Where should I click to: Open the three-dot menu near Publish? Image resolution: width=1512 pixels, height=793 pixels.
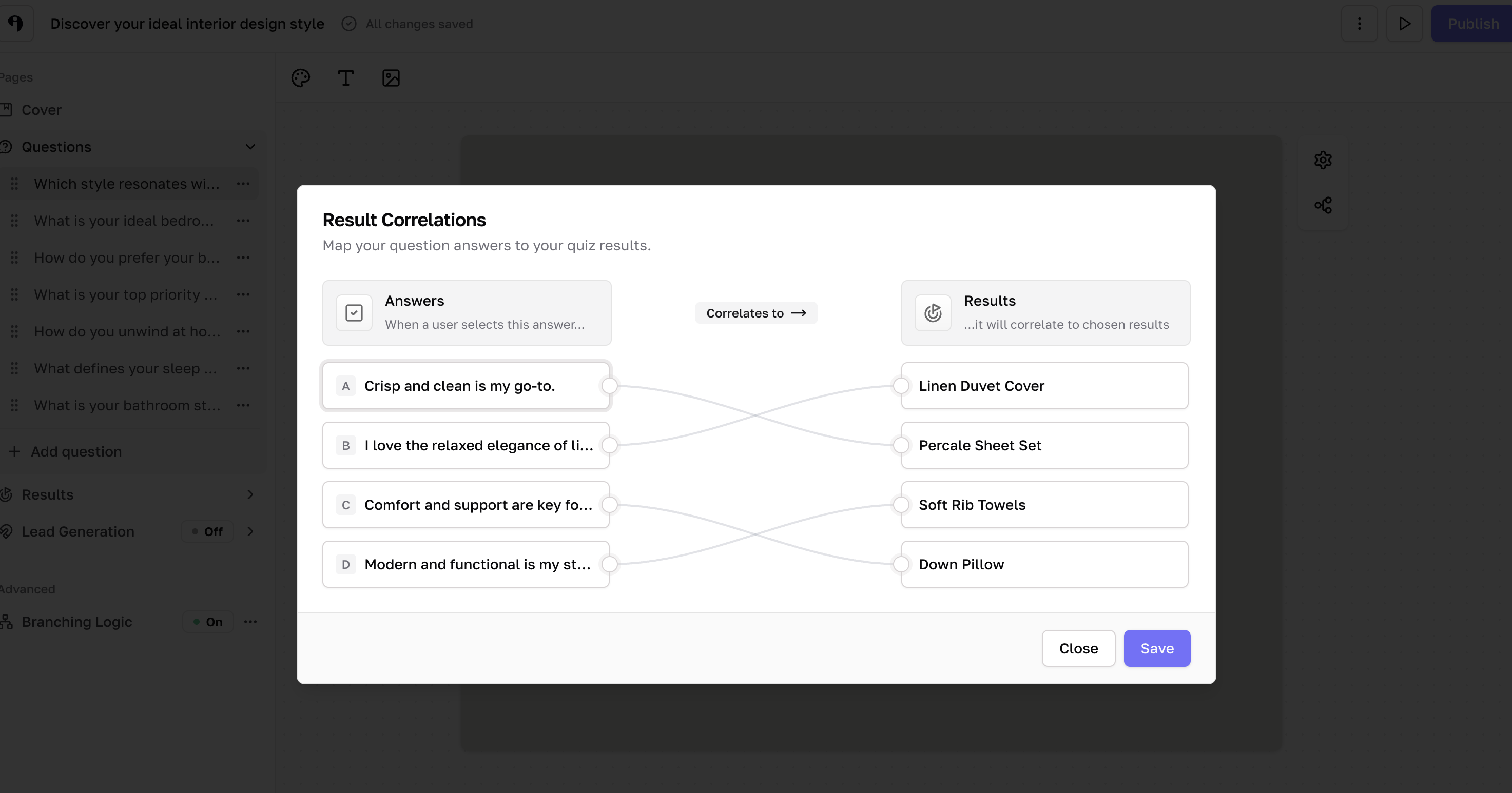click(x=1360, y=24)
